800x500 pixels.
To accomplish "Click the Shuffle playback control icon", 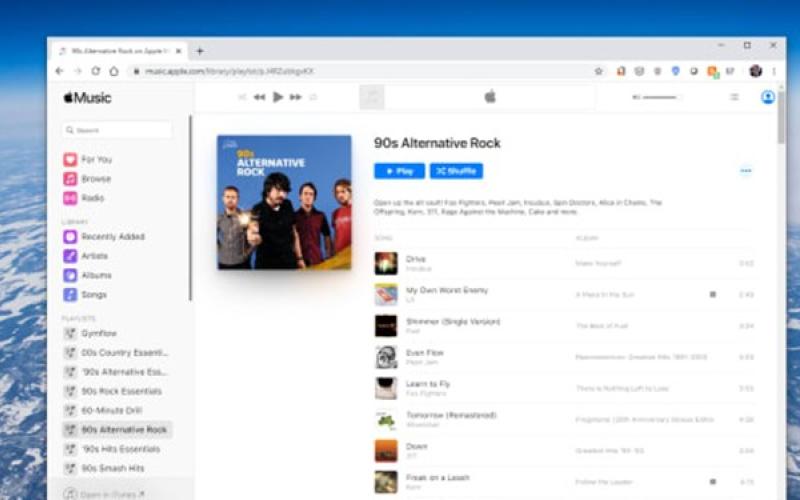I will [242, 97].
